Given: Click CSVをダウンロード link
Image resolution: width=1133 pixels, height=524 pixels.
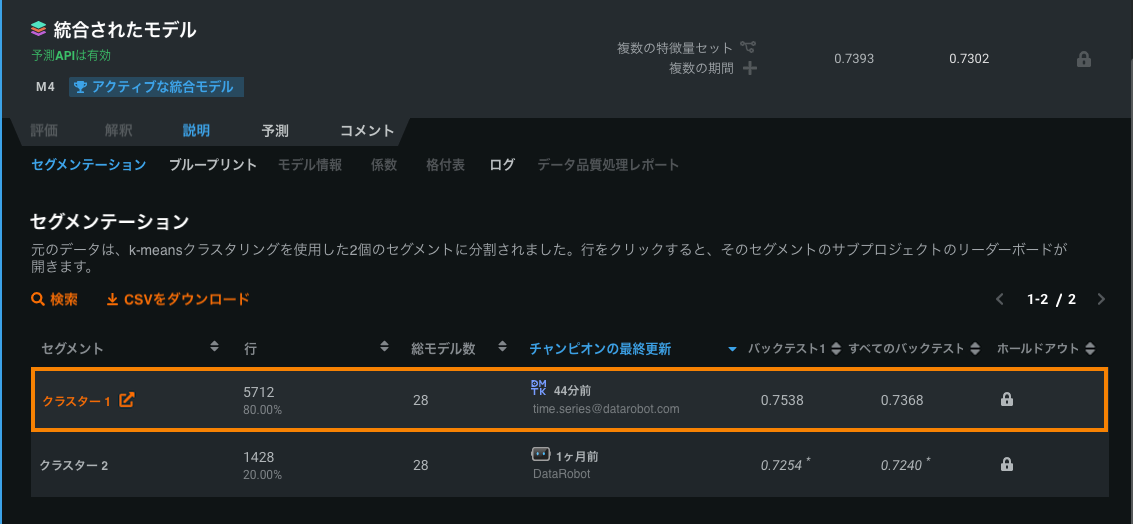Looking at the screenshot, I should coord(178,299).
